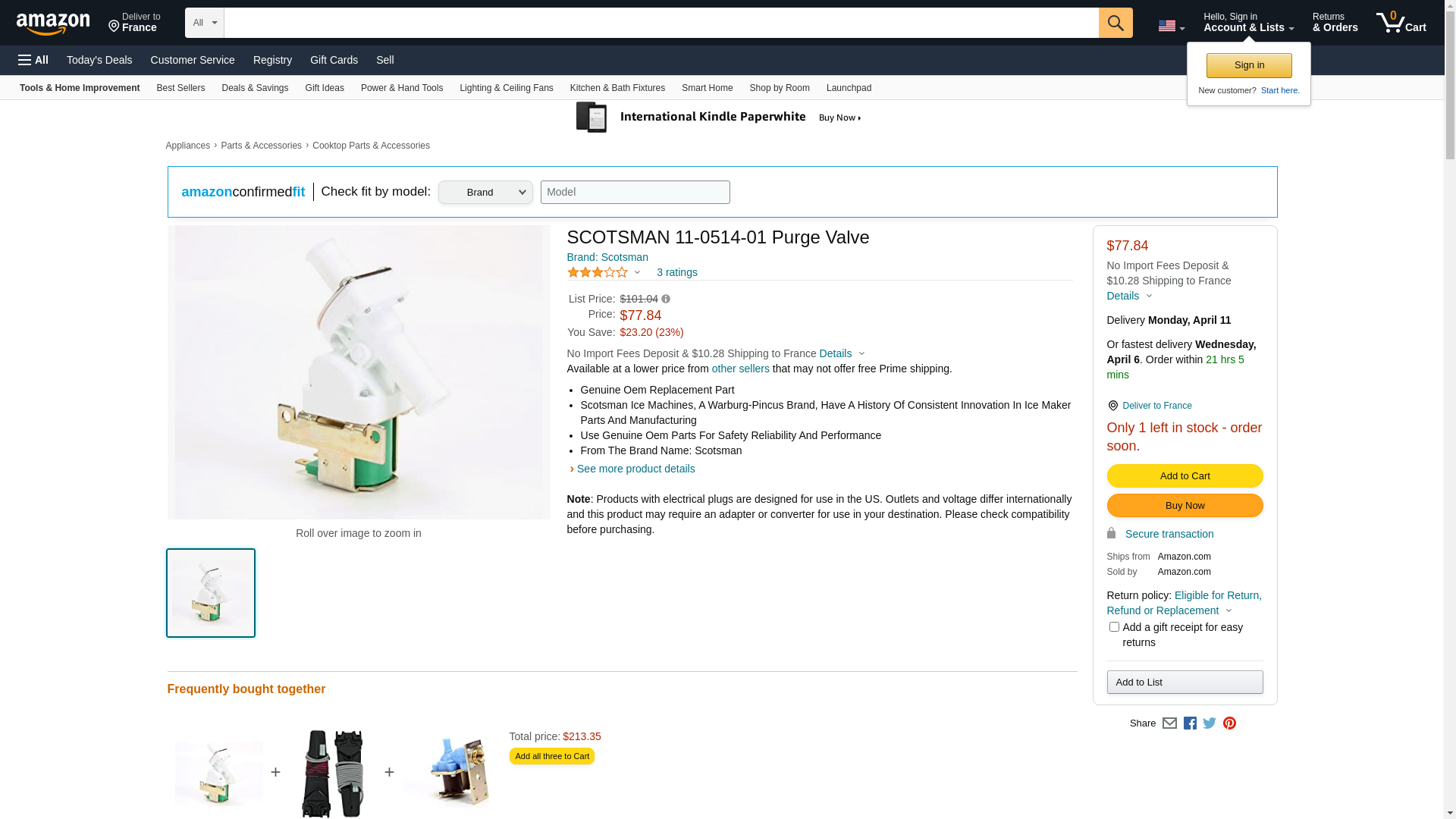Viewport: 1456px width, 819px height.
Task: Expand the star ratings breakdown arrow
Action: coord(637,272)
